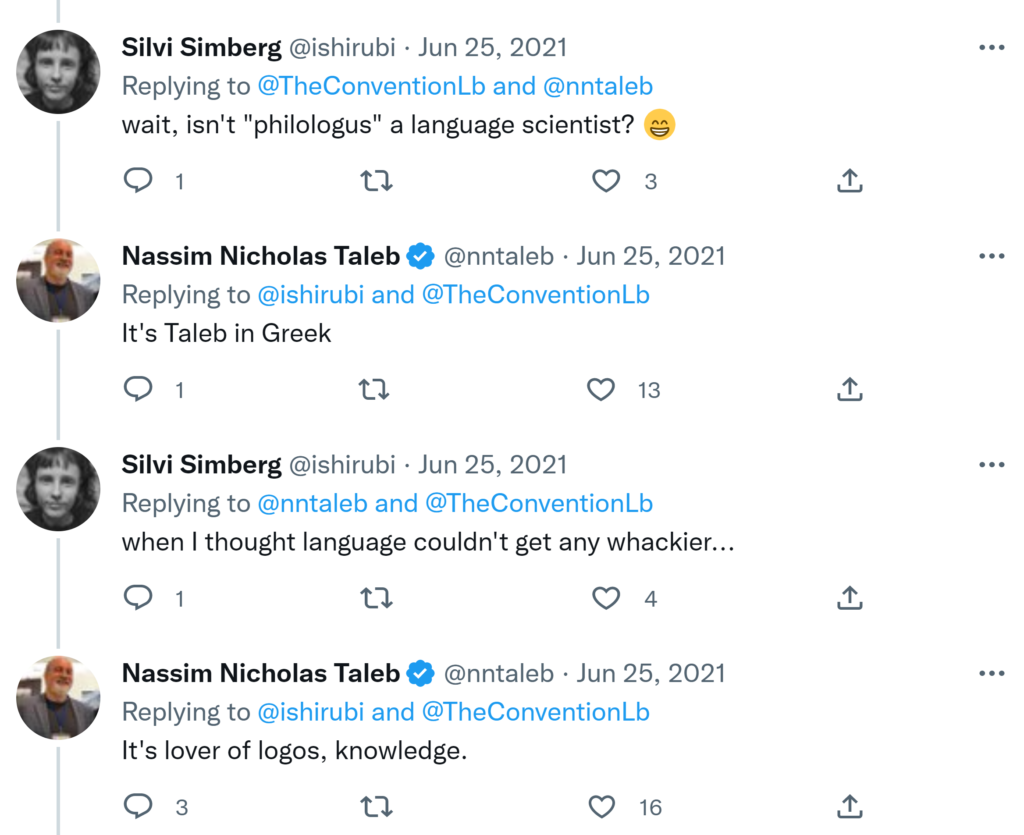Like the "language couldn't get any whackier" tweet

(x=606, y=598)
